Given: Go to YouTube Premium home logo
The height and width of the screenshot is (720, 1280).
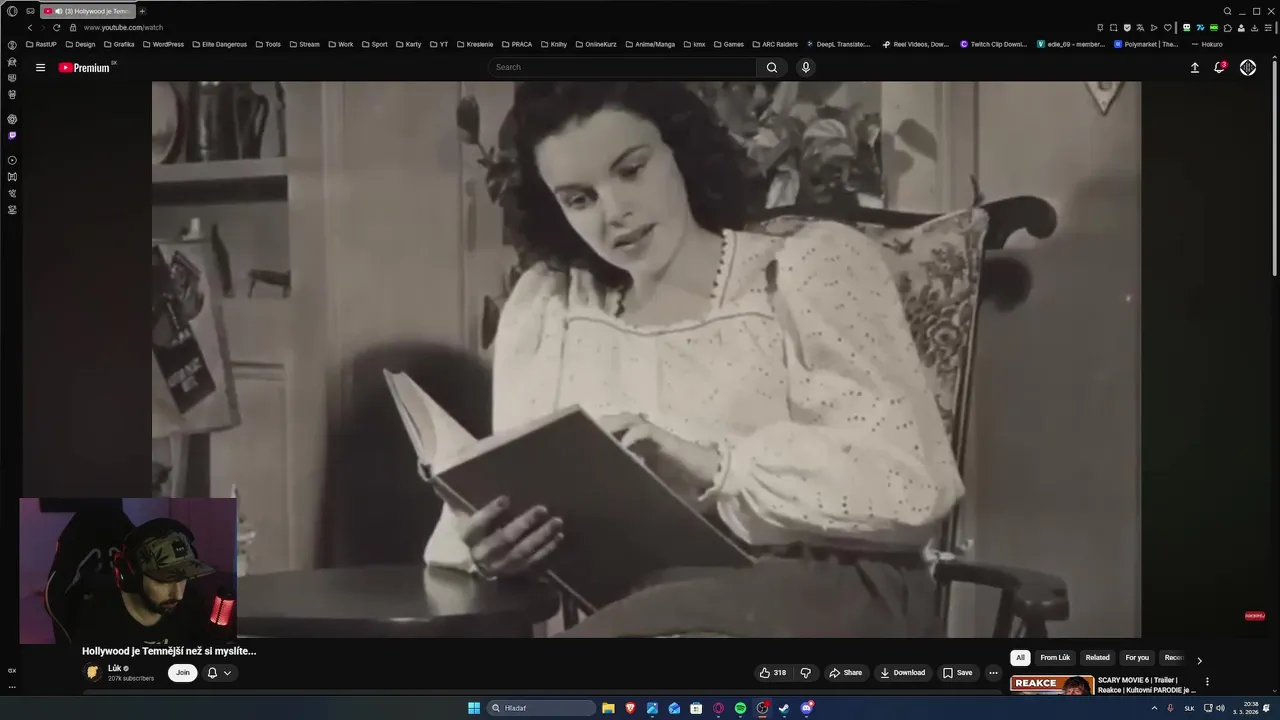Looking at the screenshot, I should [x=84, y=68].
